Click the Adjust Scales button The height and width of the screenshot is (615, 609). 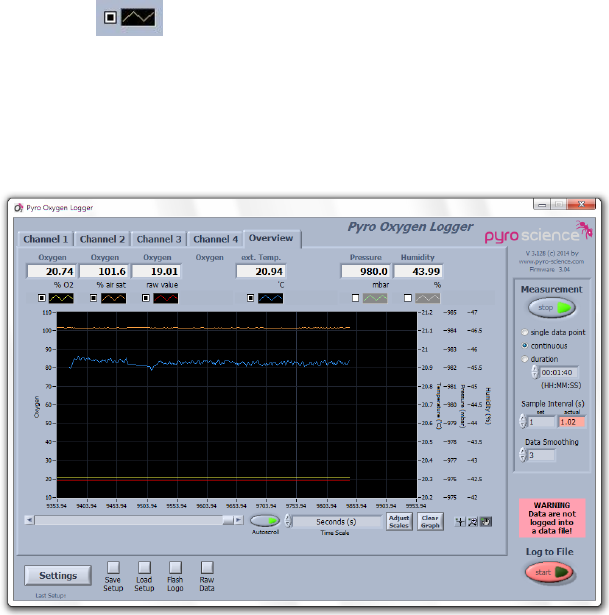[399, 522]
